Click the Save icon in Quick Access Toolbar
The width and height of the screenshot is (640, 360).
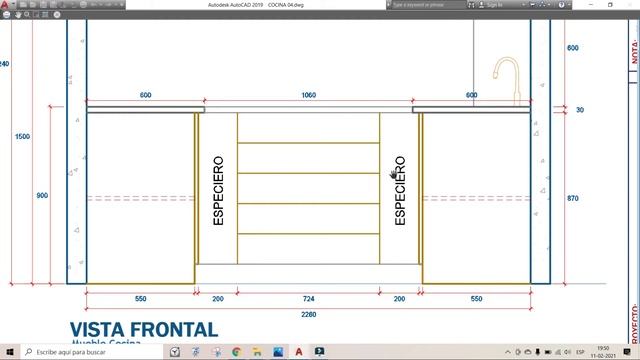pyautogui.click(x=43, y=4)
